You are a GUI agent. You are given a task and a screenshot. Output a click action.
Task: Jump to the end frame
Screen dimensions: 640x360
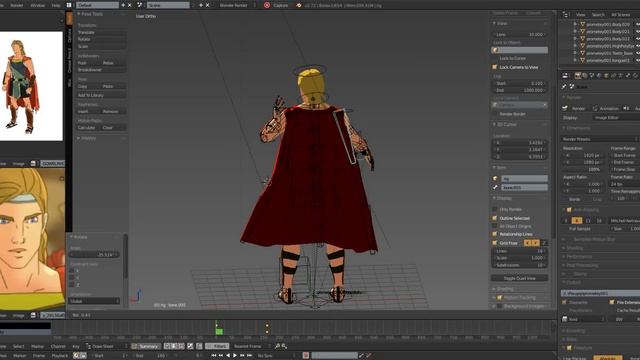point(249,356)
